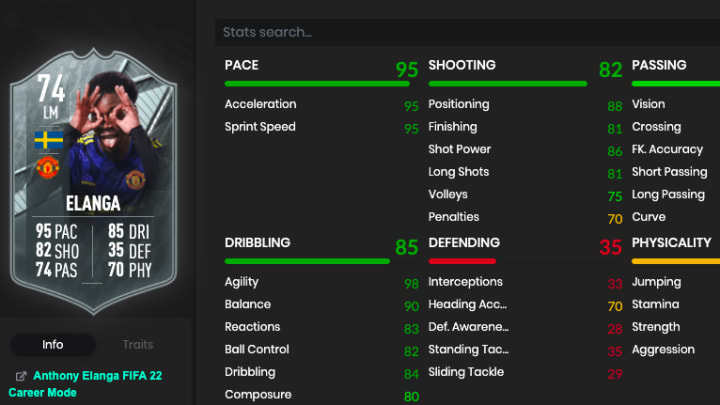Click the Sweden flag icon on card
The width and height of the screenshot is (720, 405).
click(49, 140)
